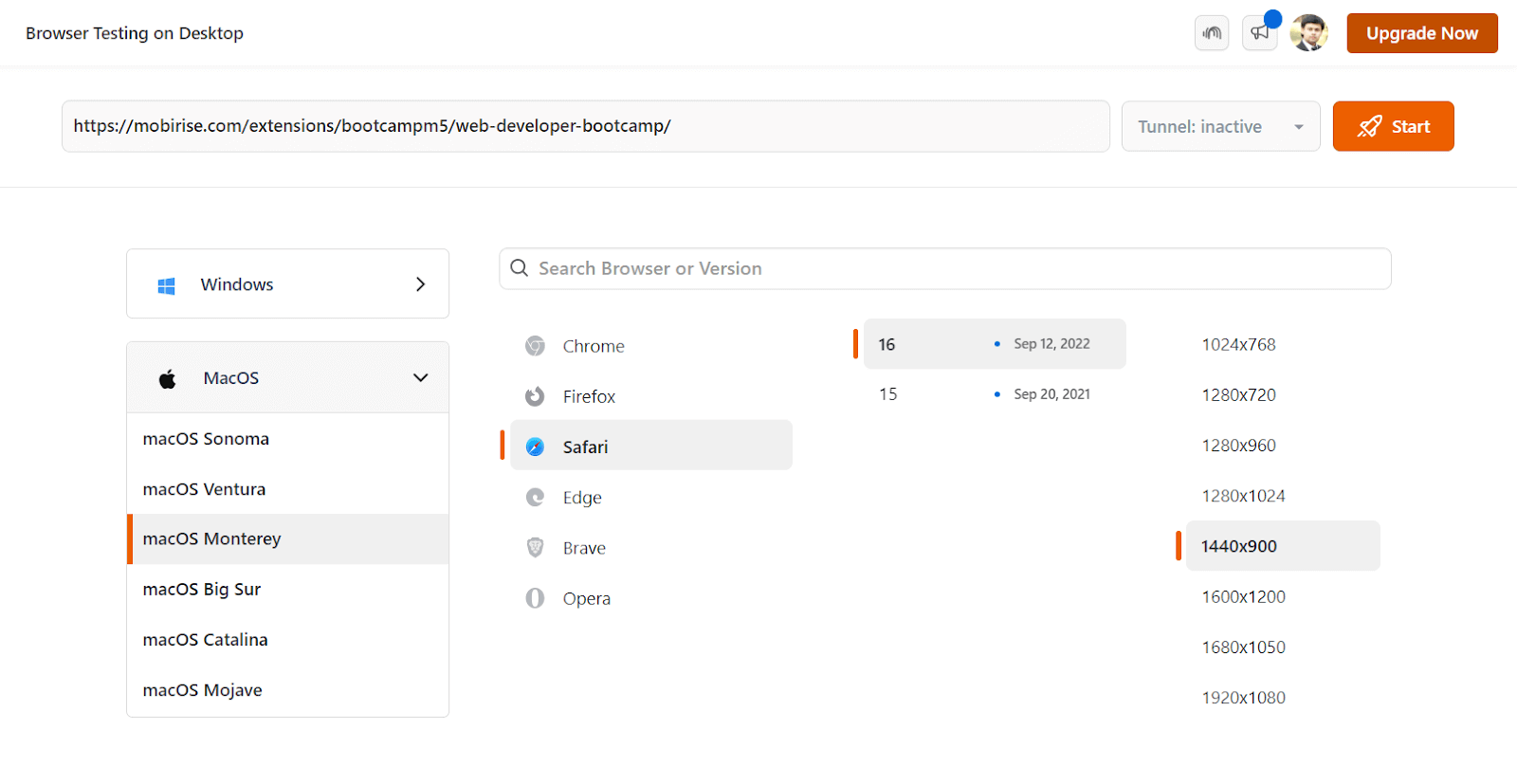
Task: Select resolution 1280x720
Action: pyautogui.click(x=1238, y=394)
